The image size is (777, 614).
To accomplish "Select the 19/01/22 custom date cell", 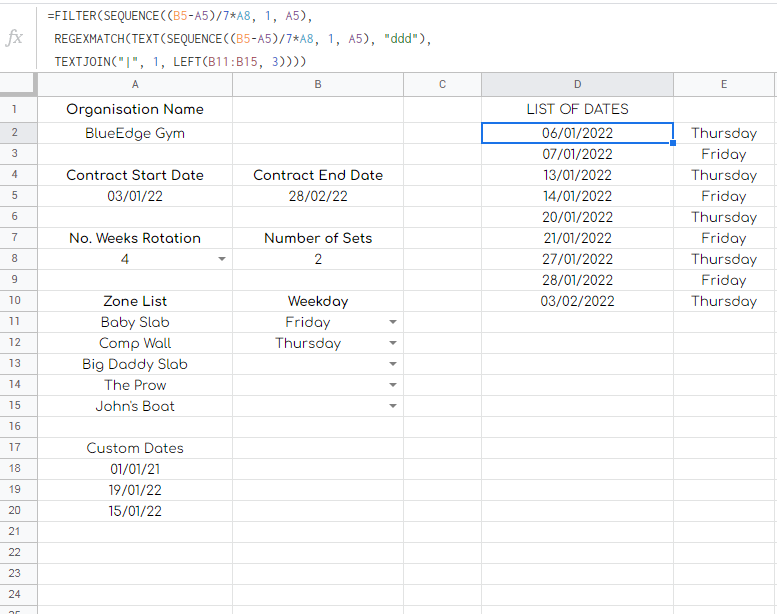I will (x=135, y=490).
